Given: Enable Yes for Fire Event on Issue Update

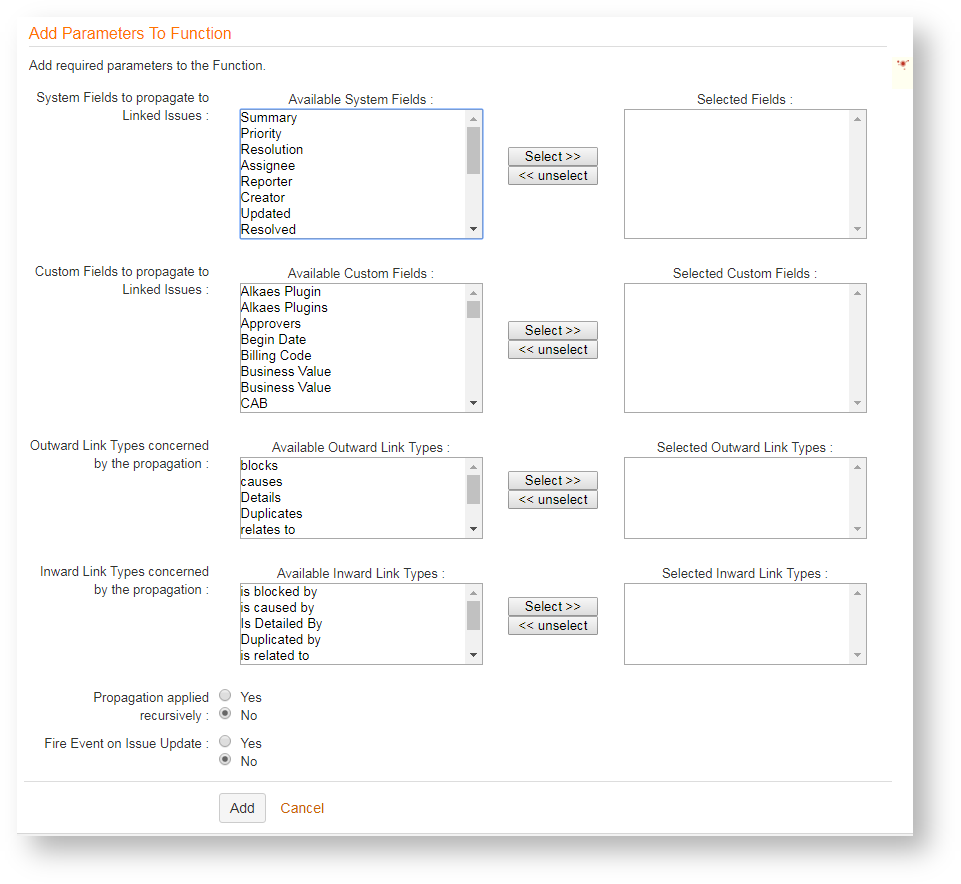Looking at the screenshot, I should coord(225,742).
